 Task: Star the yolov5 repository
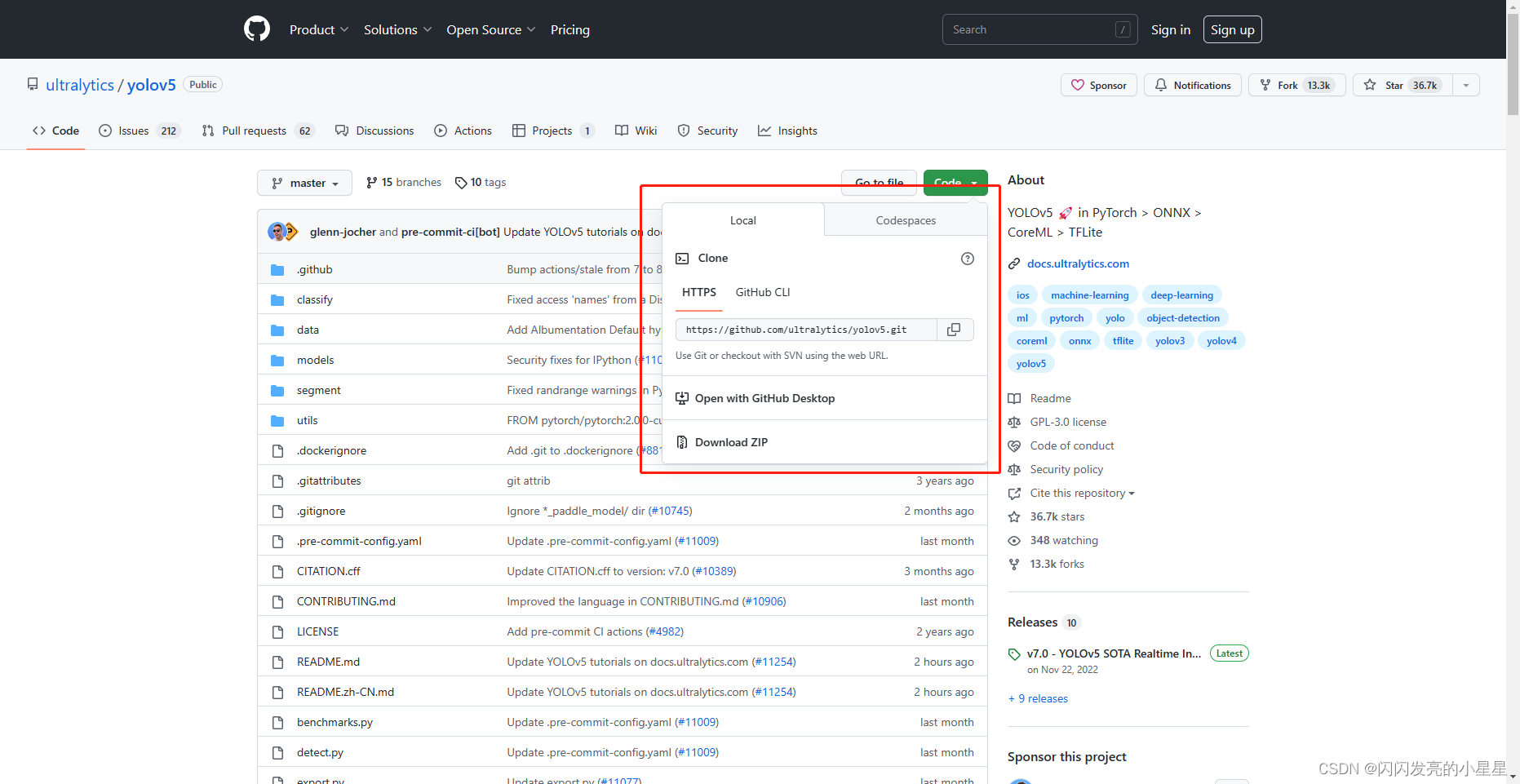[1403, 85]
